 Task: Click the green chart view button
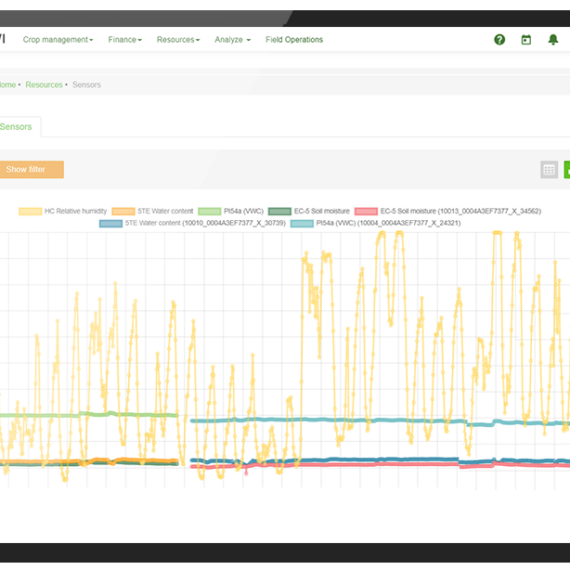point(567,170)
